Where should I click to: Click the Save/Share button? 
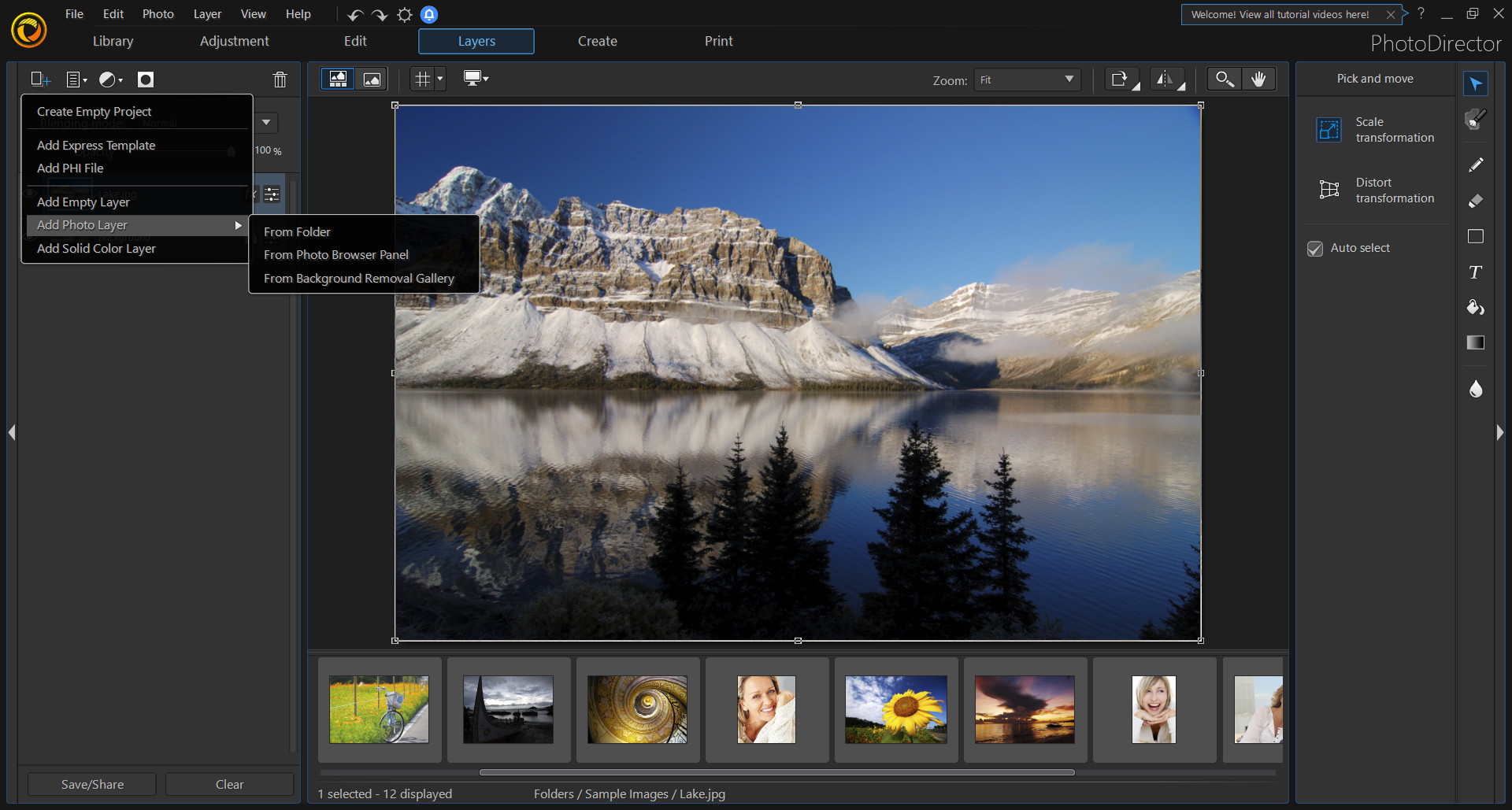coord(91,784)
